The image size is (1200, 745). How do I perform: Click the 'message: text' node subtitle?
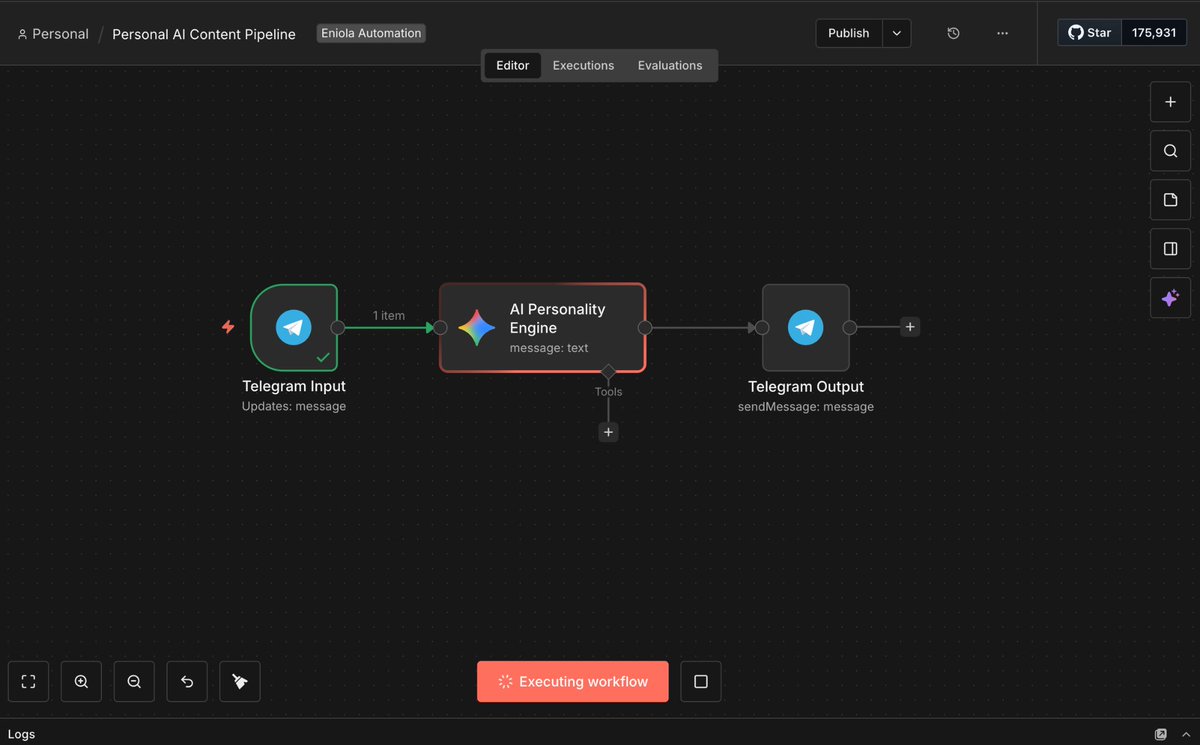[549, 348]
